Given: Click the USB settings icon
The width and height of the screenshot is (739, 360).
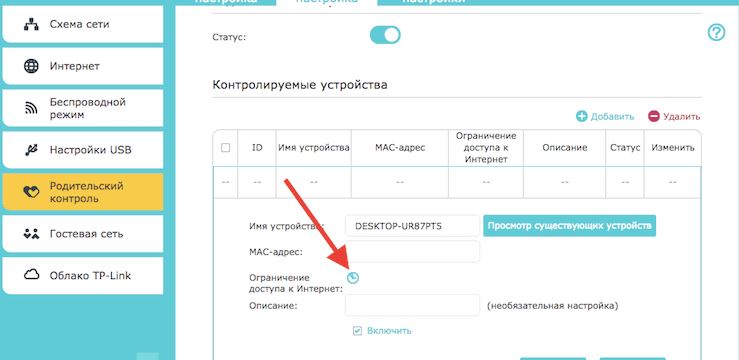Looking at the screenshot, I should coord(31,150).
